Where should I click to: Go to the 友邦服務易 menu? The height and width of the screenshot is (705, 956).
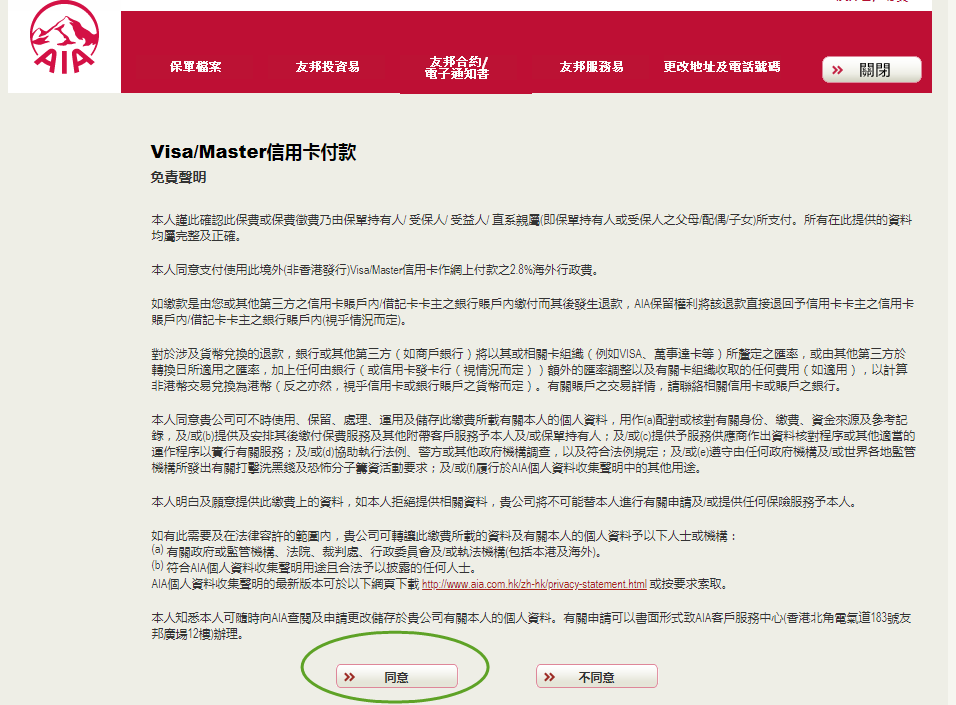pos(591,67)
